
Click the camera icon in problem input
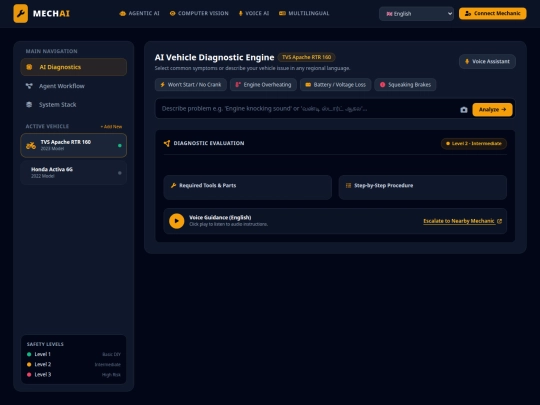[464, 110]
